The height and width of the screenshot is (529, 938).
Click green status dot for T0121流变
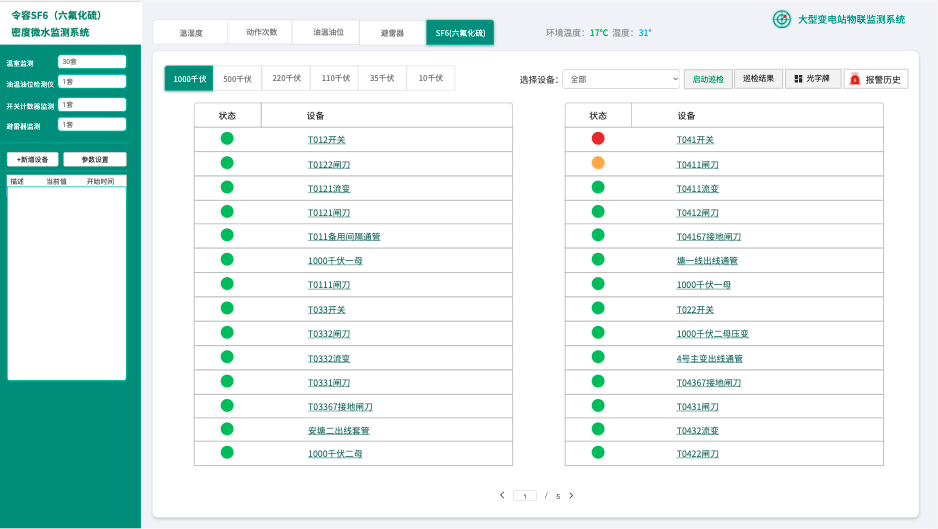point(227,187)
